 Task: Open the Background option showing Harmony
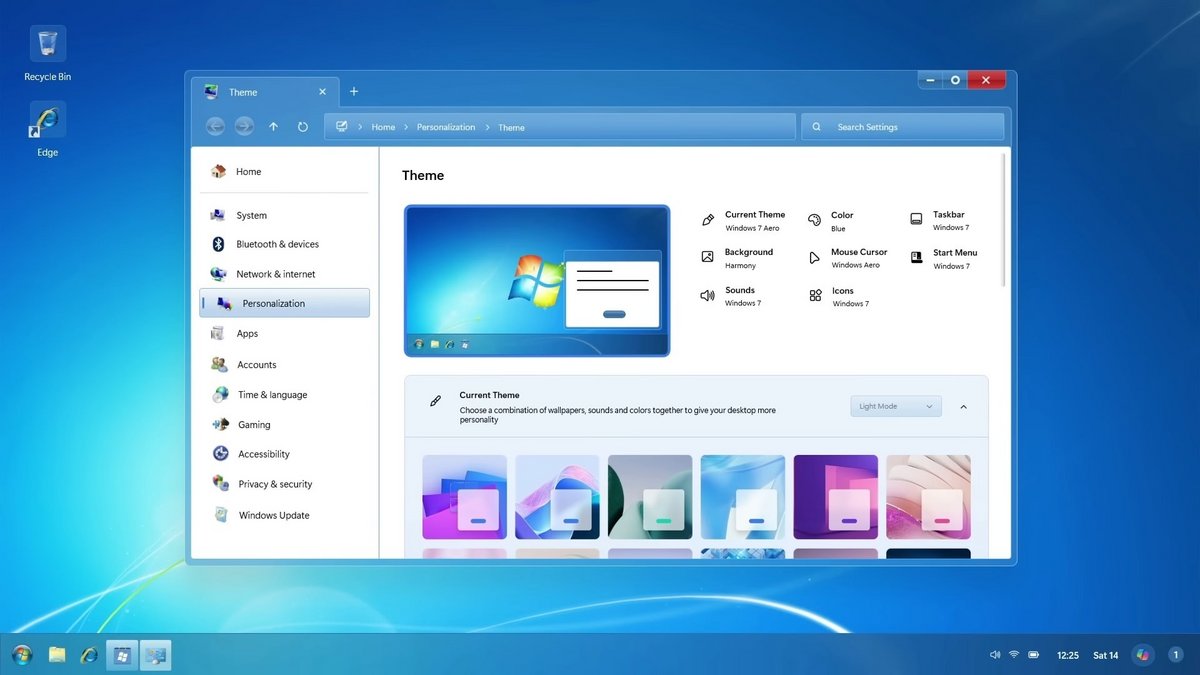[738, 258]
